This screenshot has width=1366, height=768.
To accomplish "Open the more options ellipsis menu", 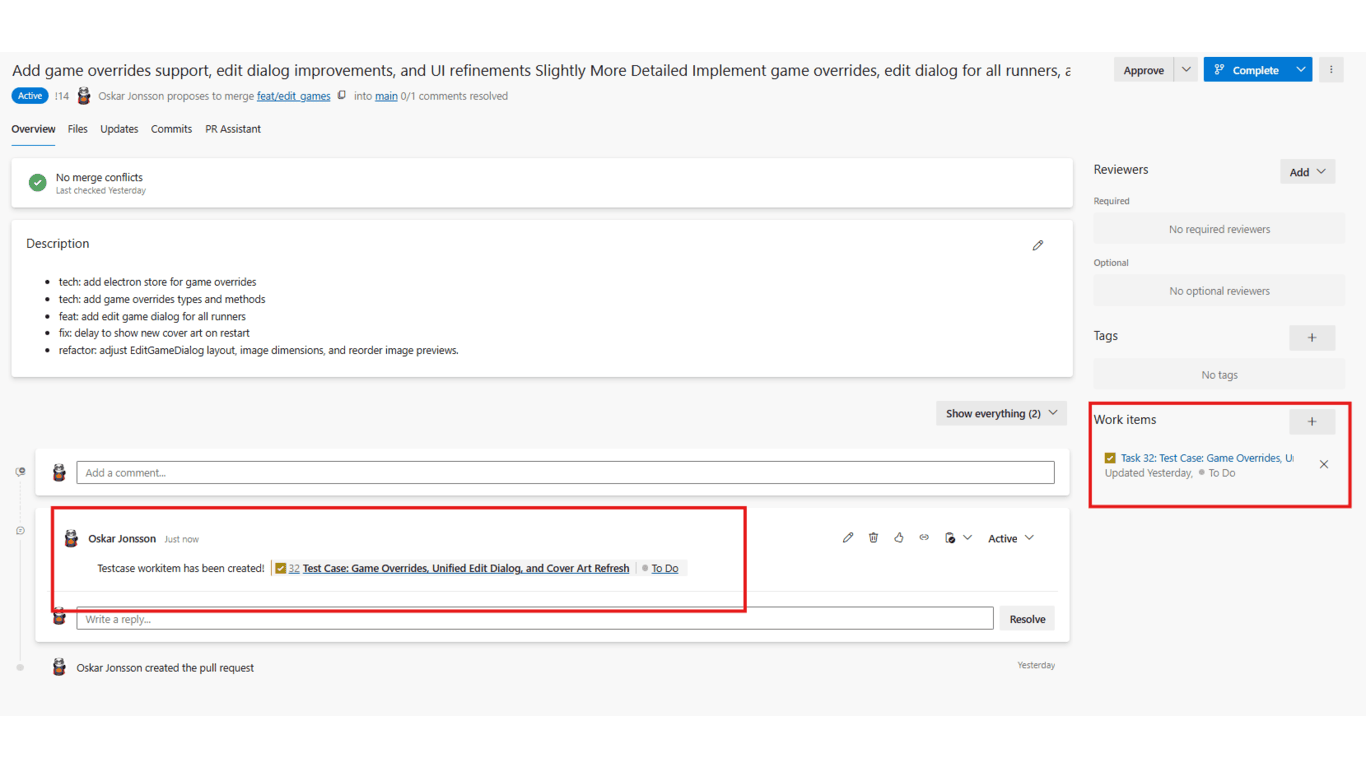I will point(1330,70).
